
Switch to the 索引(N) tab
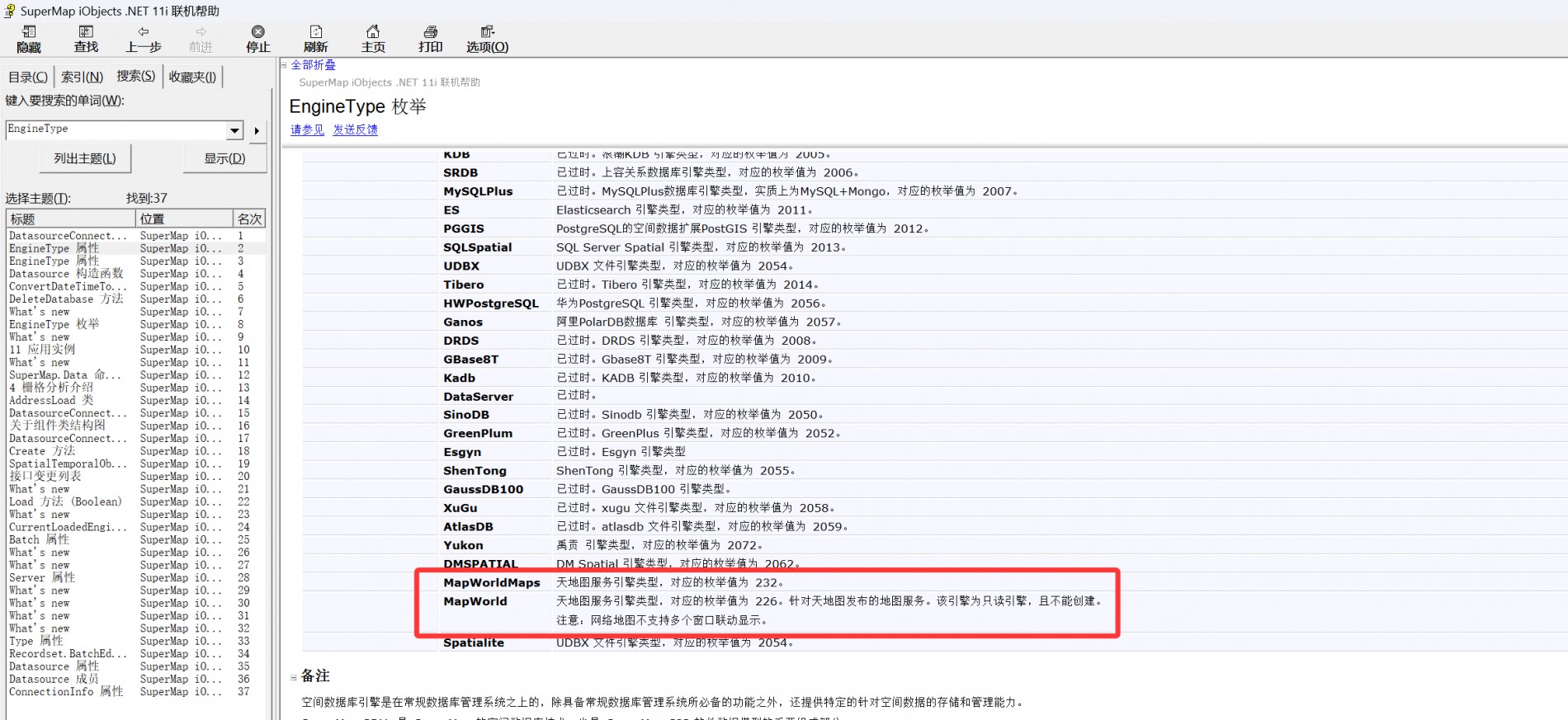tap(82, 77)
